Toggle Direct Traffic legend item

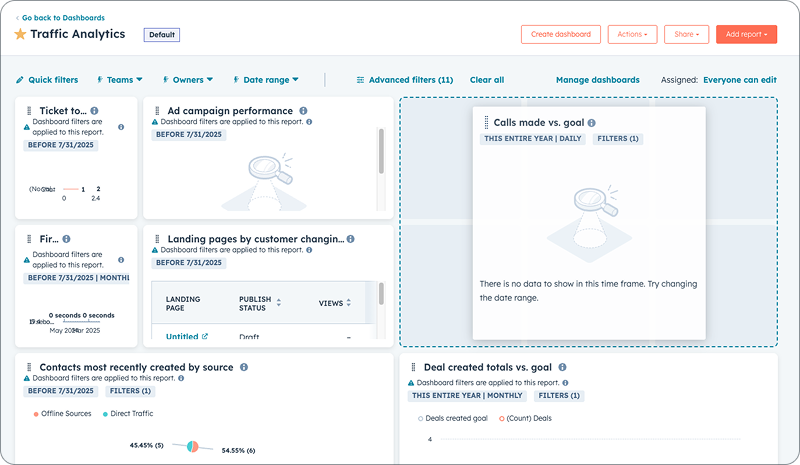tap(128, 413)
